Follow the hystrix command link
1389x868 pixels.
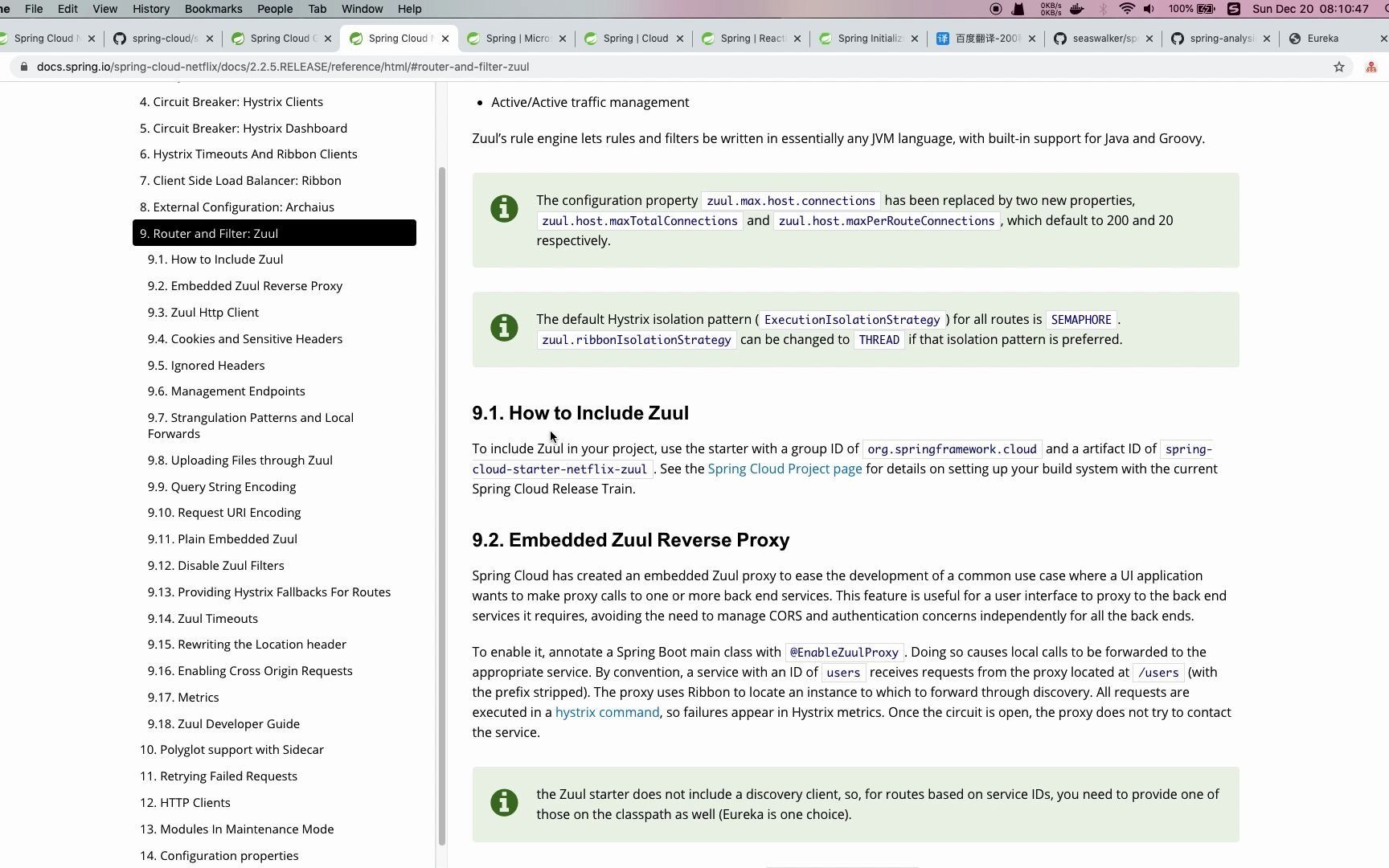click(607, 713)
